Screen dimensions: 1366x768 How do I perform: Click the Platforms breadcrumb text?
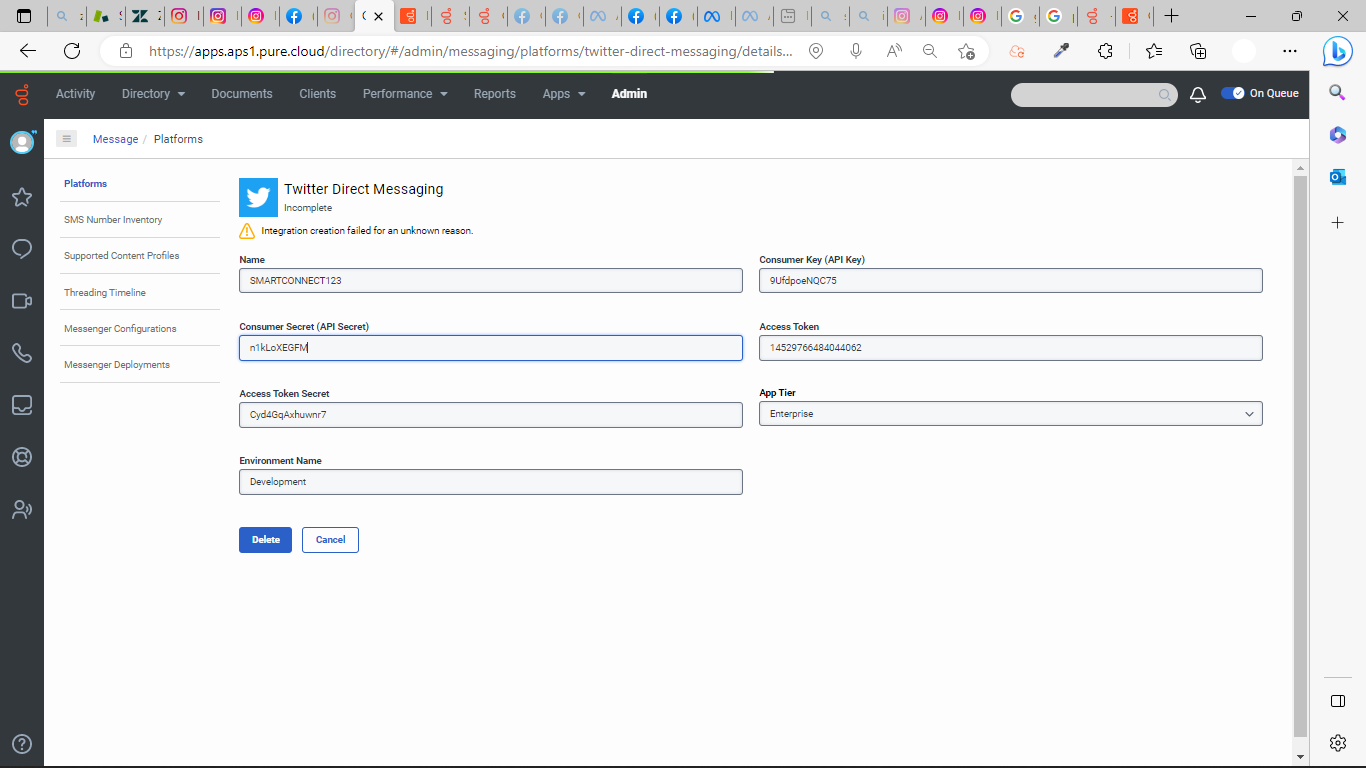(178, 139)
